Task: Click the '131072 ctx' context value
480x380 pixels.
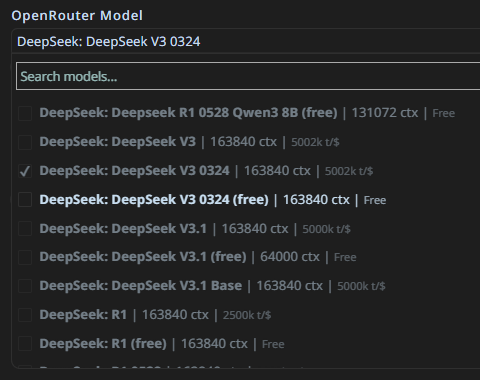Action: (x=385, y=113)
